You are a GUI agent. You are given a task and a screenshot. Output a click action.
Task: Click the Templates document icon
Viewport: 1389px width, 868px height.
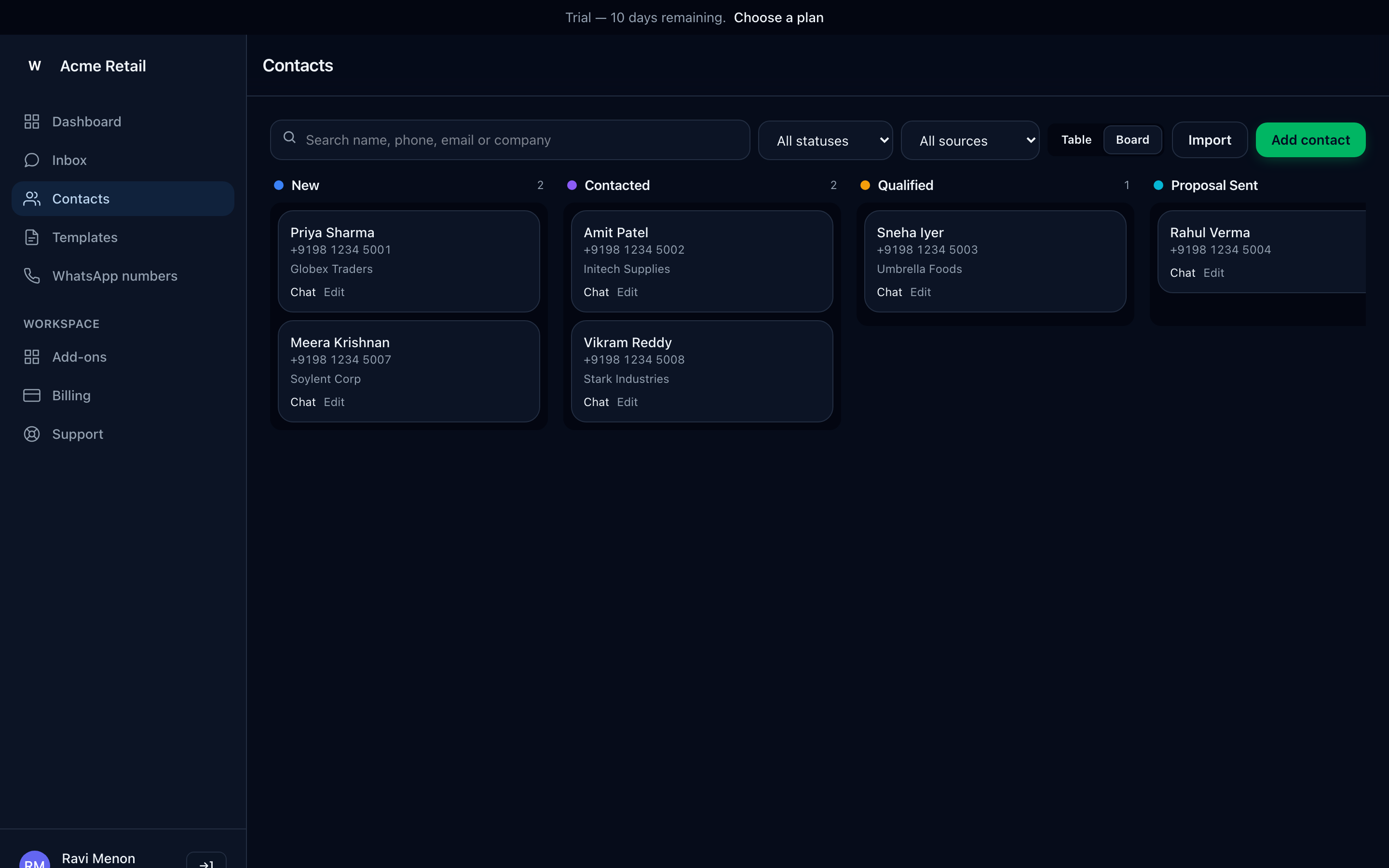point(31,237)
